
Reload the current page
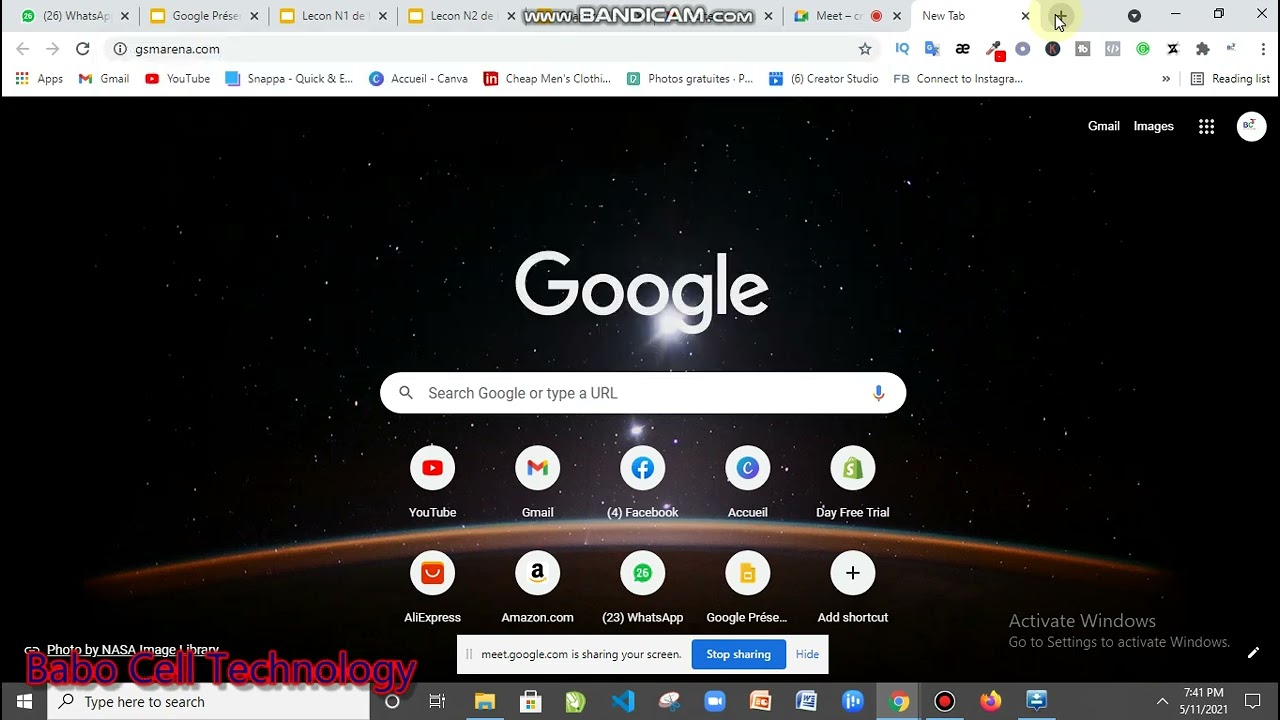pos(83,49)
